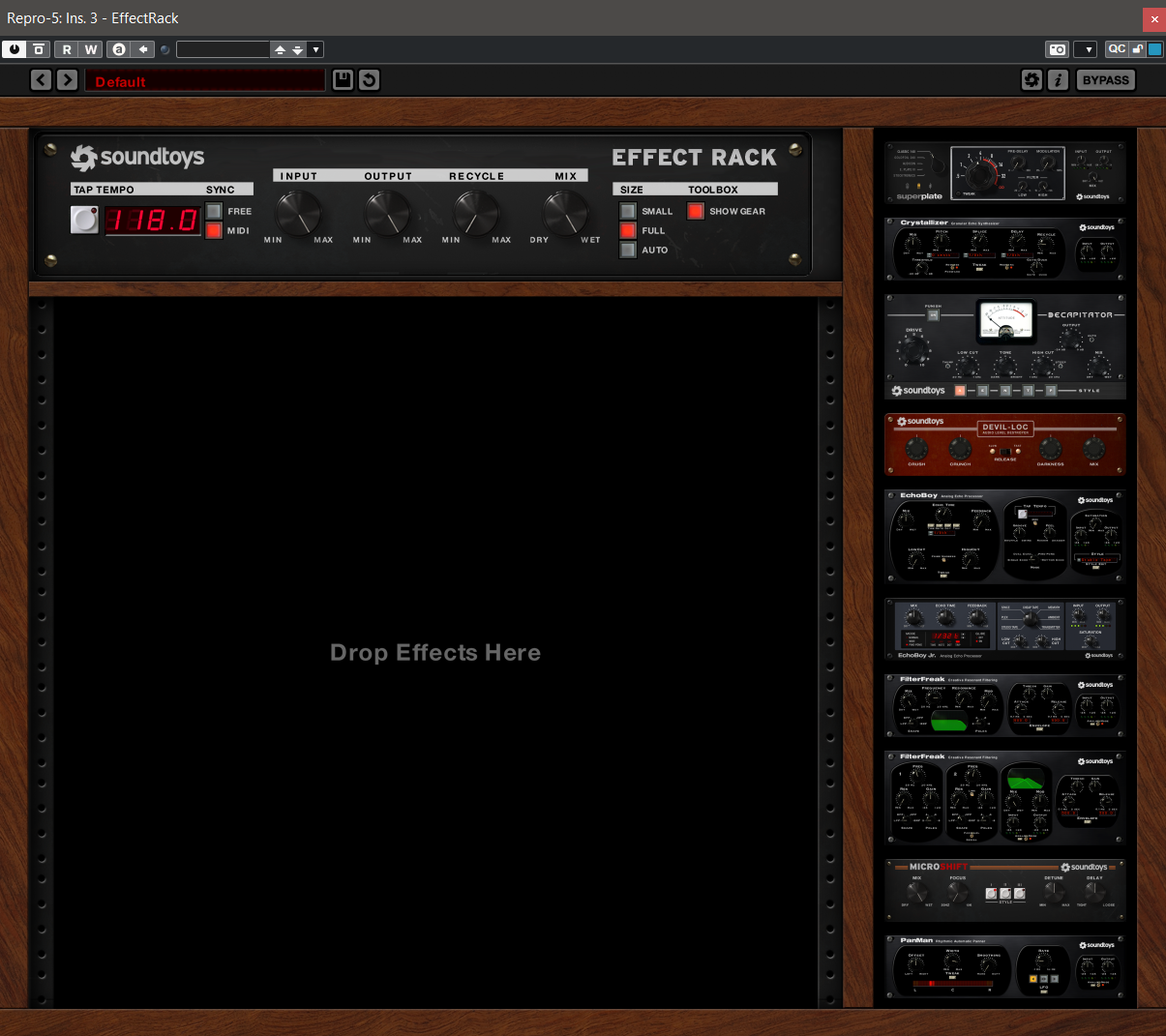The height and width of the screenshot is (1036, 1166).
Task: Click the host preset name field
Action: (223, 49)
